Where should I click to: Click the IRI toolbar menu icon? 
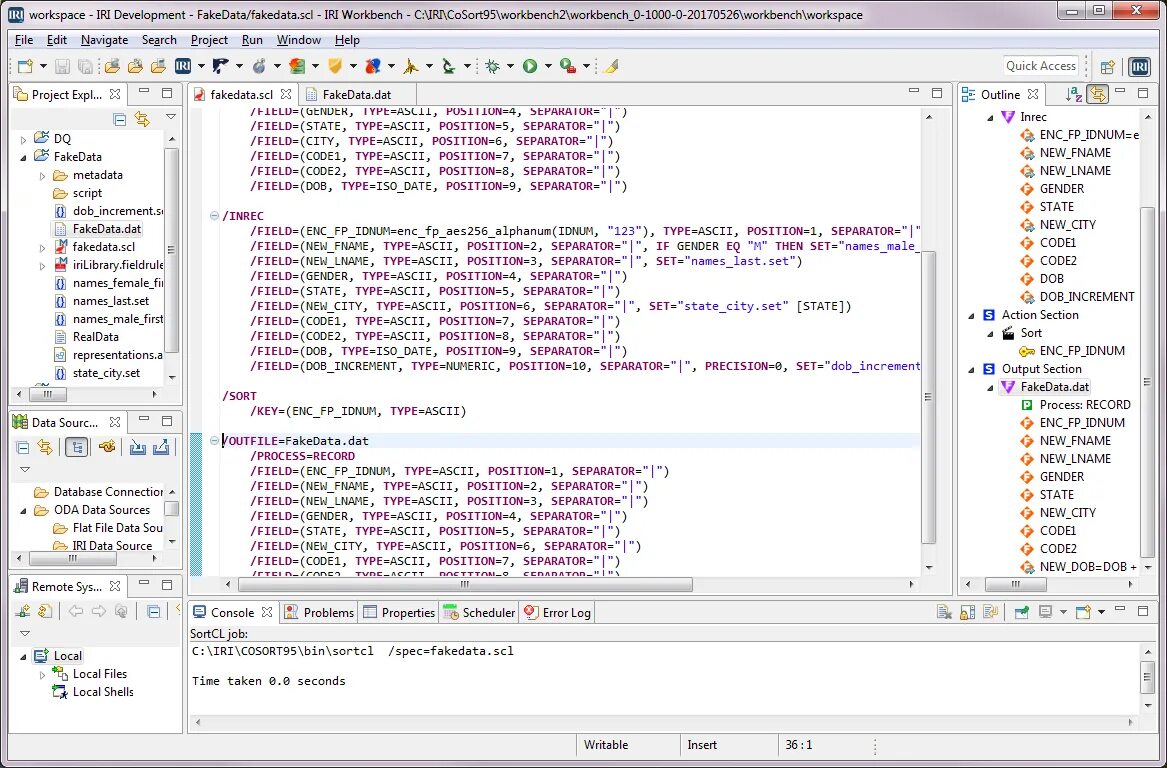tap(183, 66)
